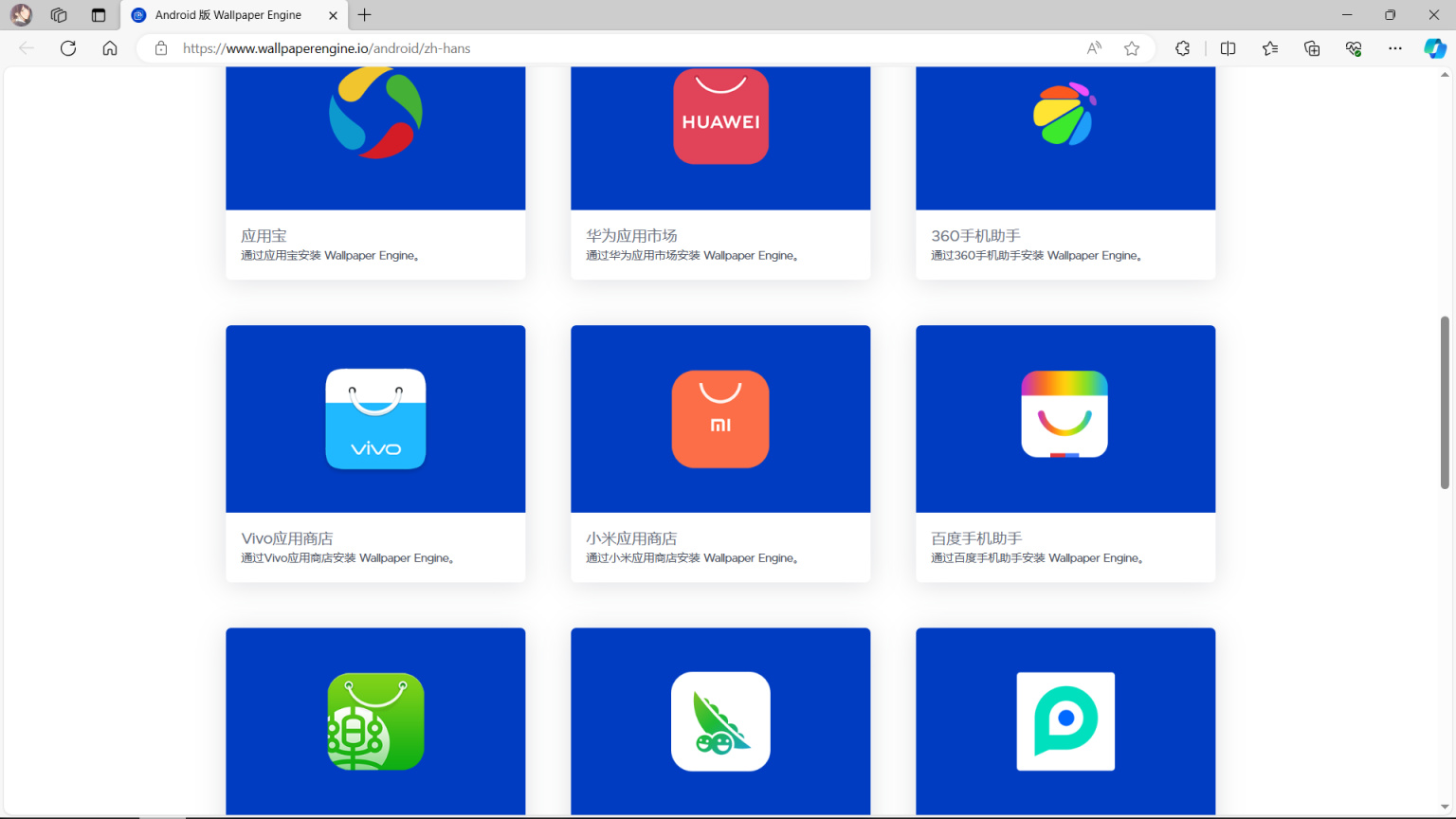Click the 应用宝 title link

point(264,235)
